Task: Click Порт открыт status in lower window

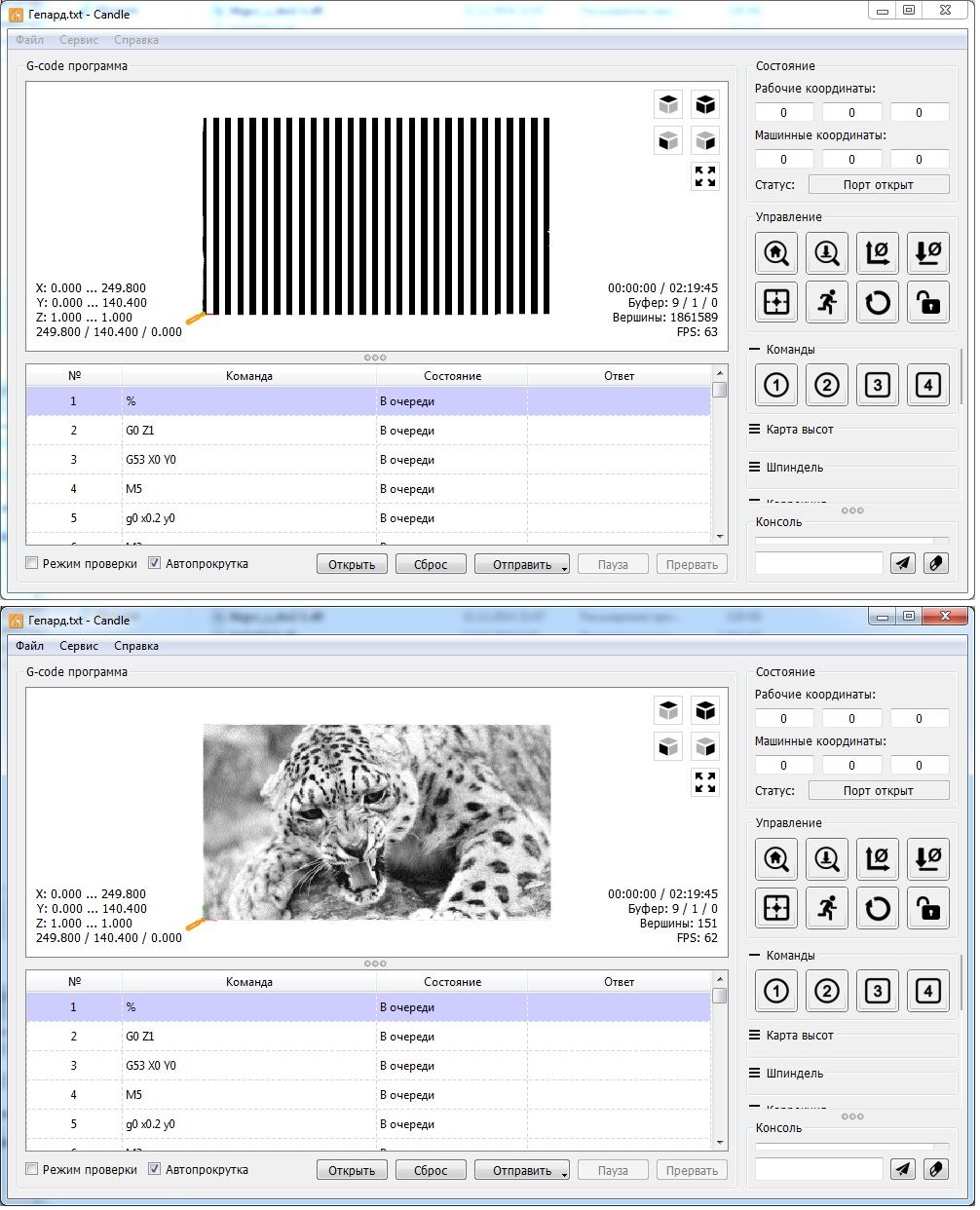Action: (879, 790)
